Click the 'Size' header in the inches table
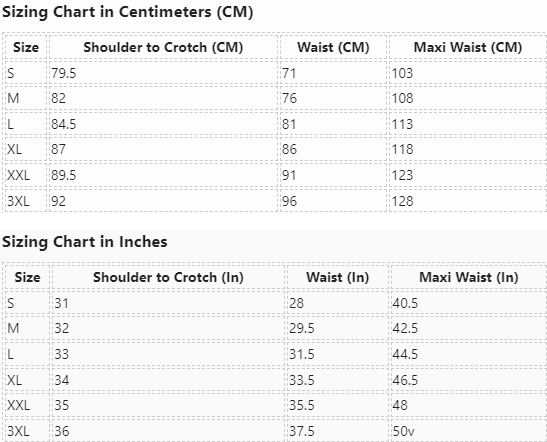 (x=27, y=277)
